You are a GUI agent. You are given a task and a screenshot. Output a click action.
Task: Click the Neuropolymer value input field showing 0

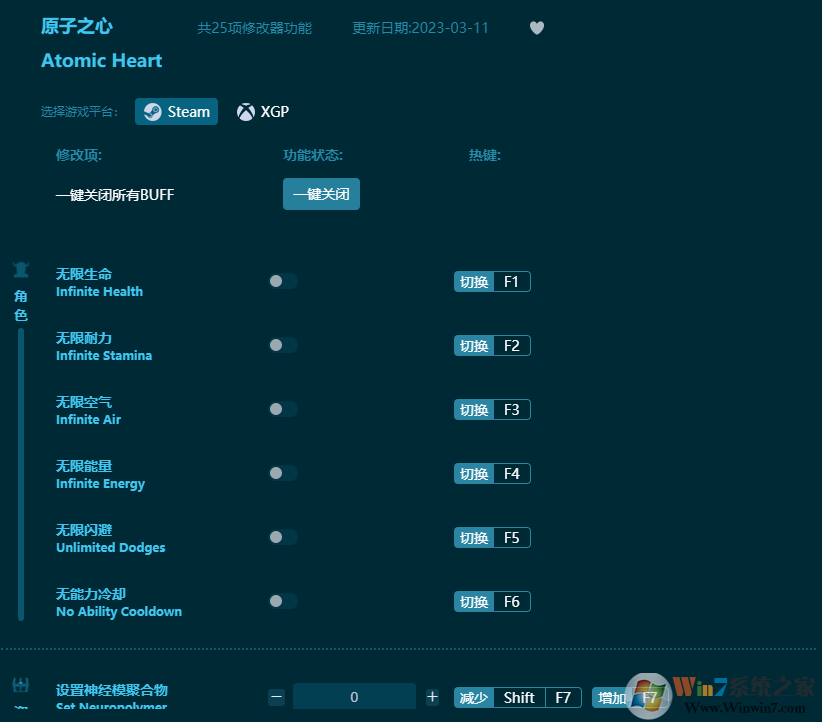tap(354, 697)
